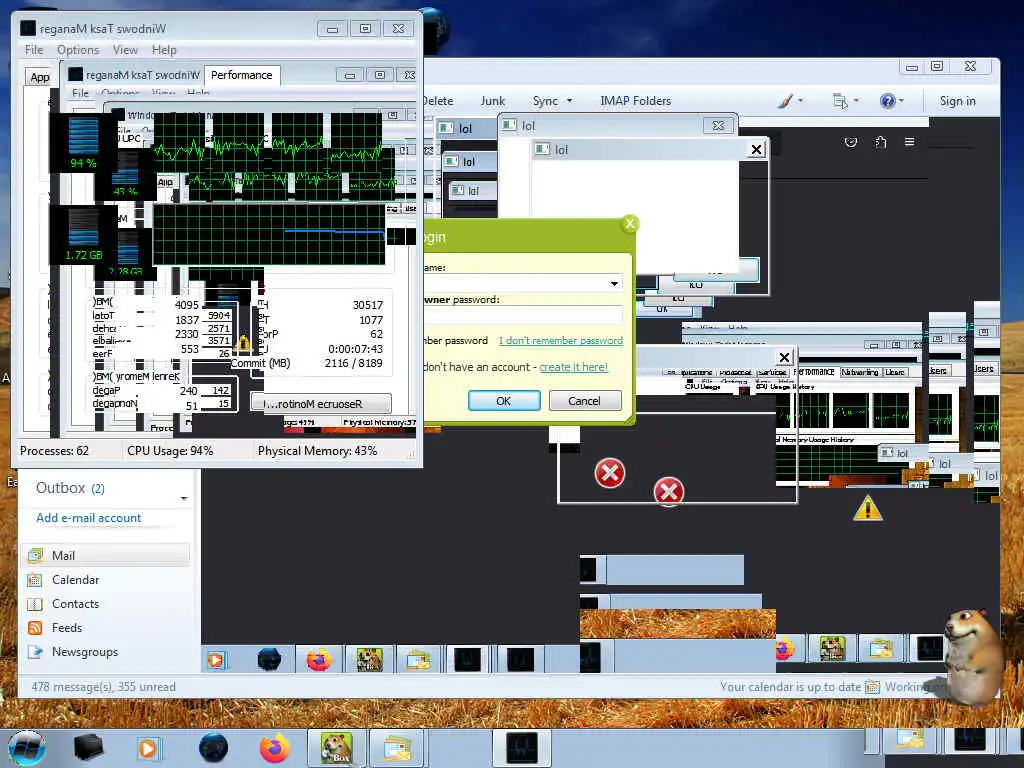Click the Physical Memory: 43% status text
Screen dimensions: 1024x768
[317, 451]
